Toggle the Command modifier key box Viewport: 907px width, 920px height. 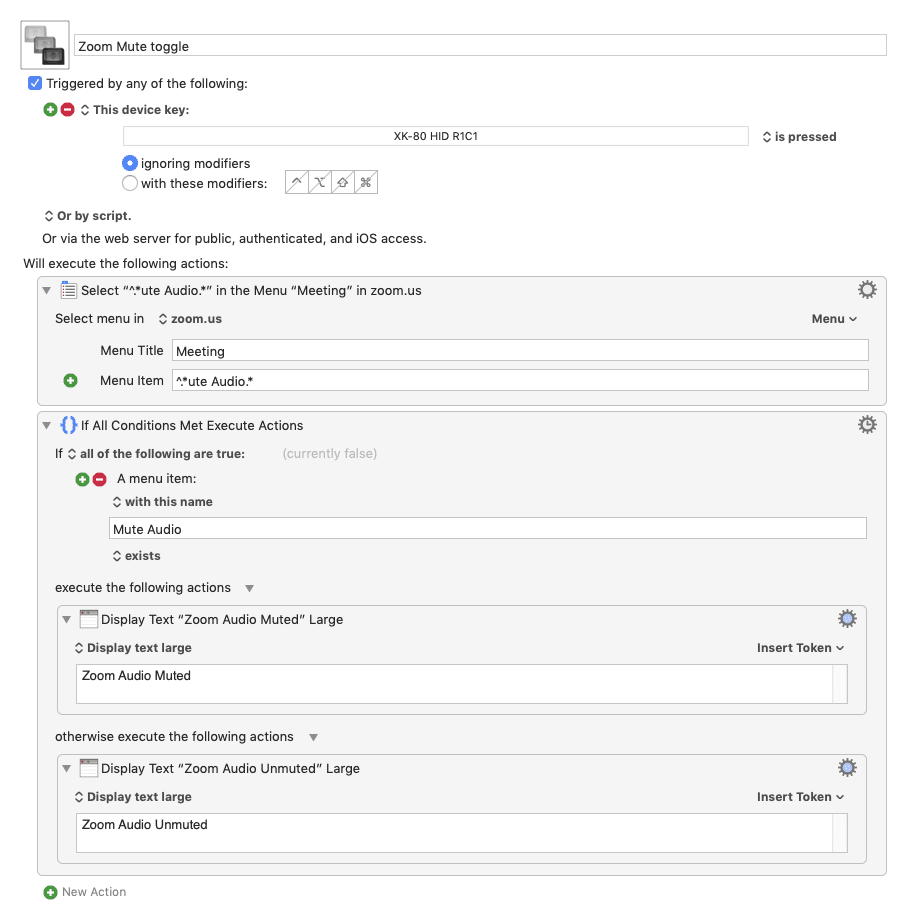coord(365,182)
